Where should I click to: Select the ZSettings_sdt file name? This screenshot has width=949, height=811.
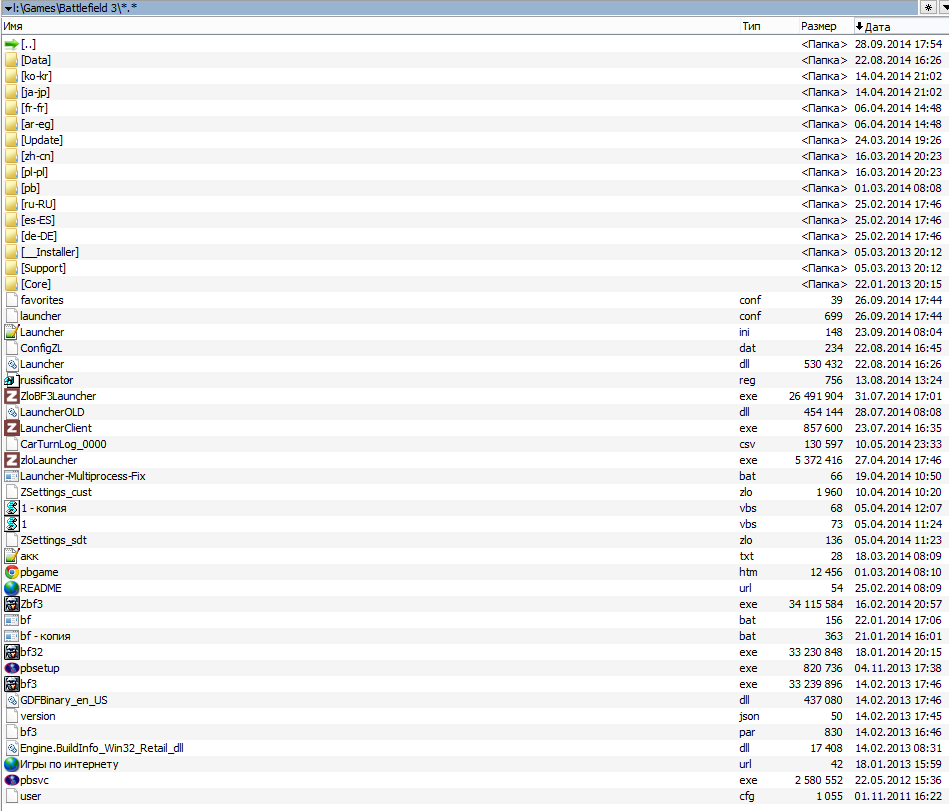point(54,540)
